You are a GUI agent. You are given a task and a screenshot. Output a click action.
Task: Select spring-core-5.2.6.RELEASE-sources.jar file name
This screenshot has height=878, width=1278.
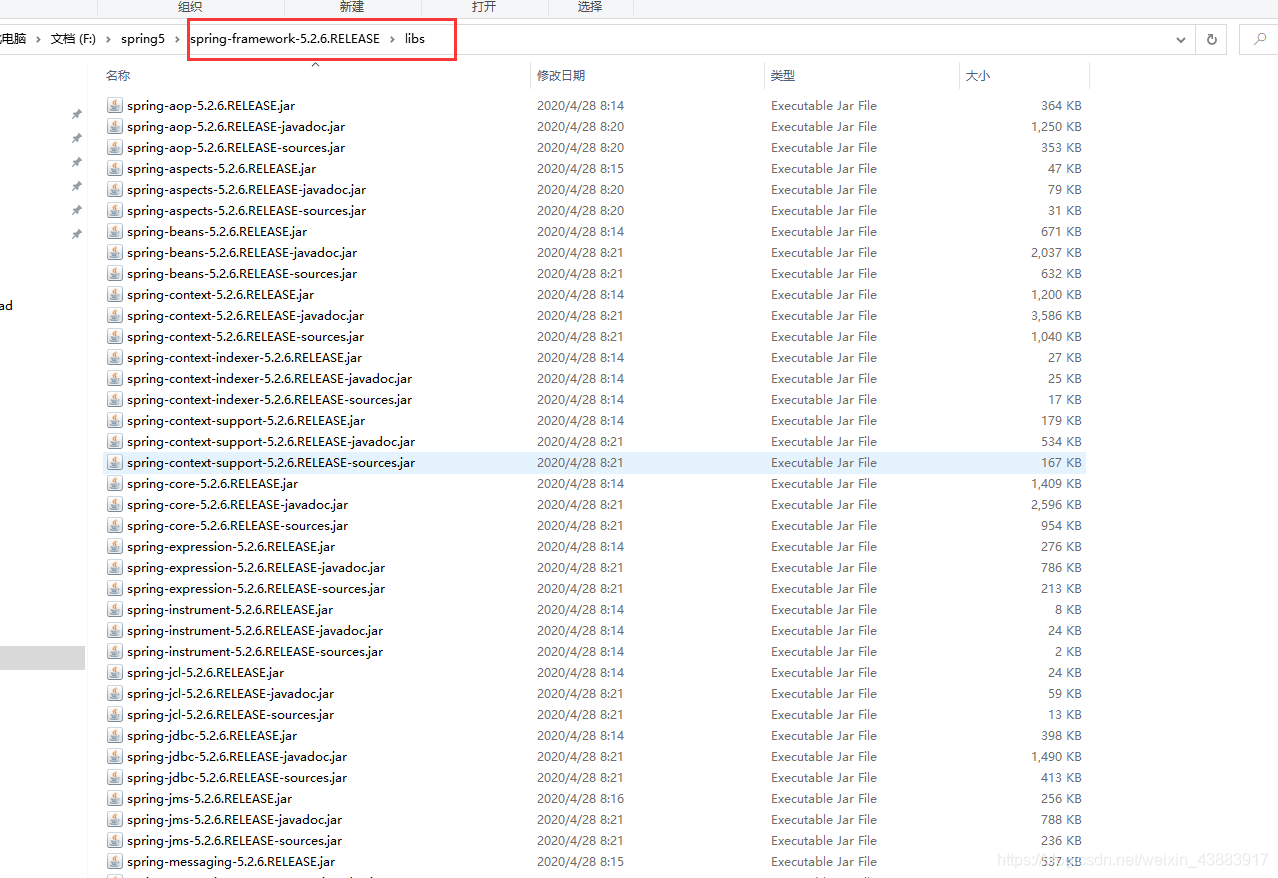237,525
